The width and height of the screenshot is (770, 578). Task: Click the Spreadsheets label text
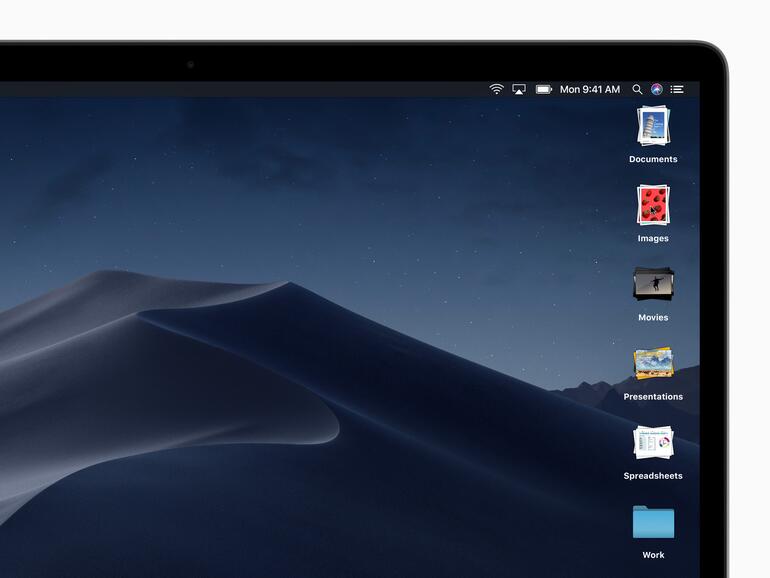653,475
